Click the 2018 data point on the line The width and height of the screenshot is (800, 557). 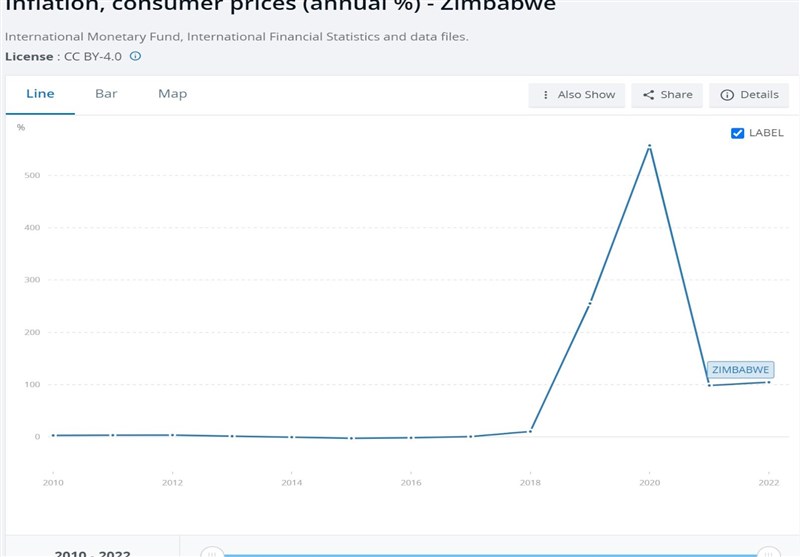[x=530, y=431]
